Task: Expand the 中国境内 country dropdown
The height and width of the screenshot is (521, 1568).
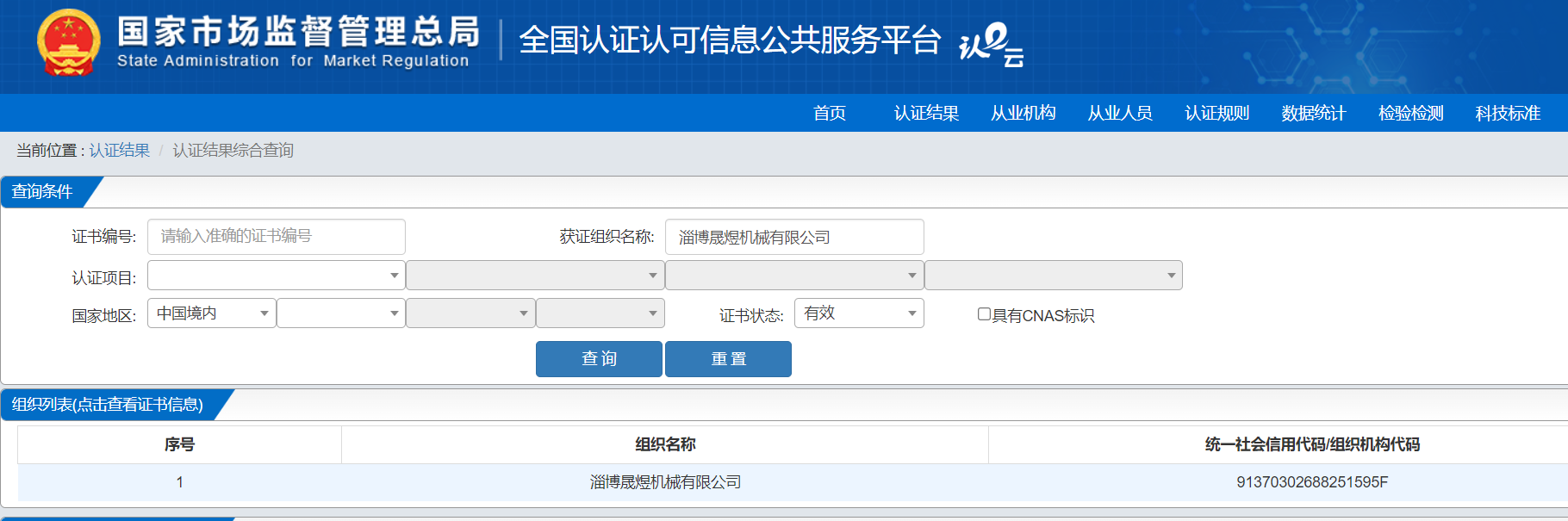Action: [x=212, y=313]
